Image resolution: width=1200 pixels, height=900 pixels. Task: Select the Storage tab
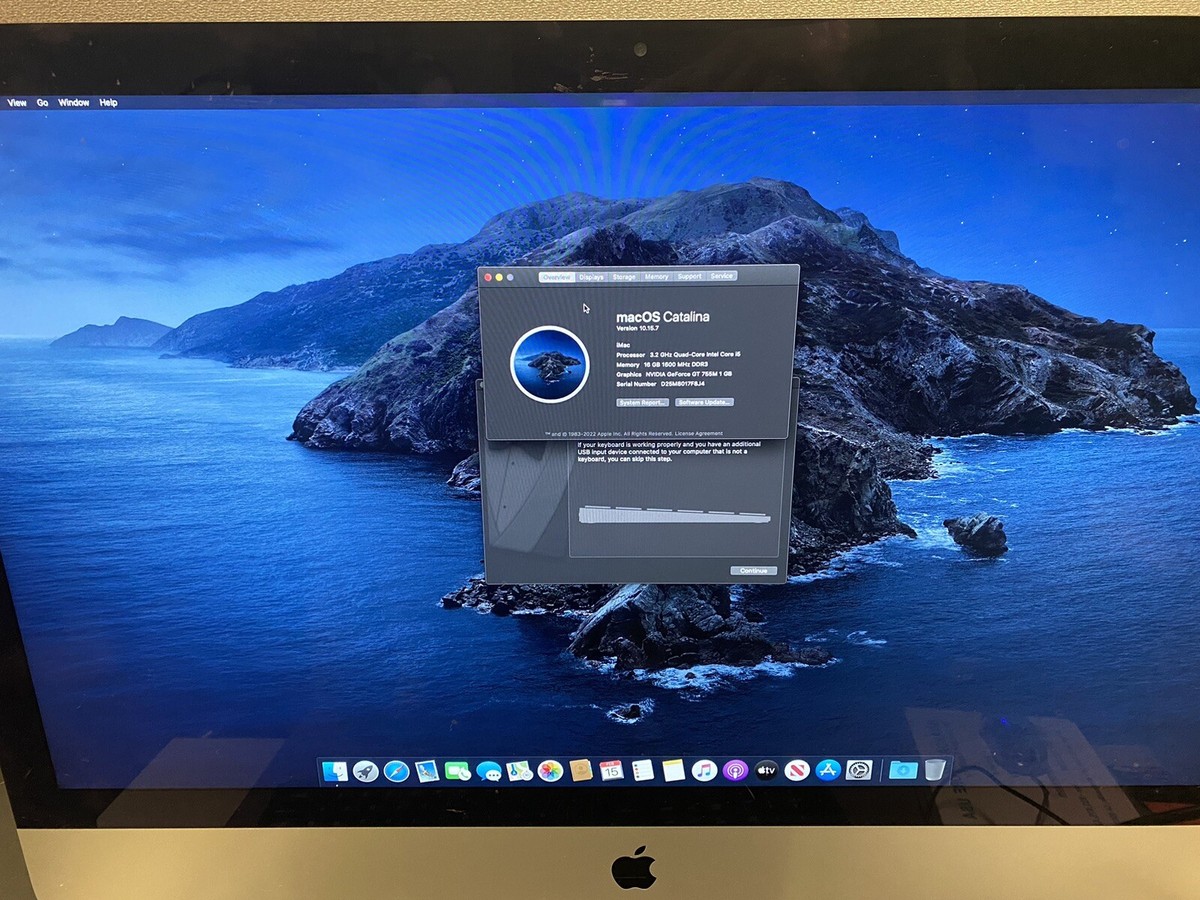[624, 276]
